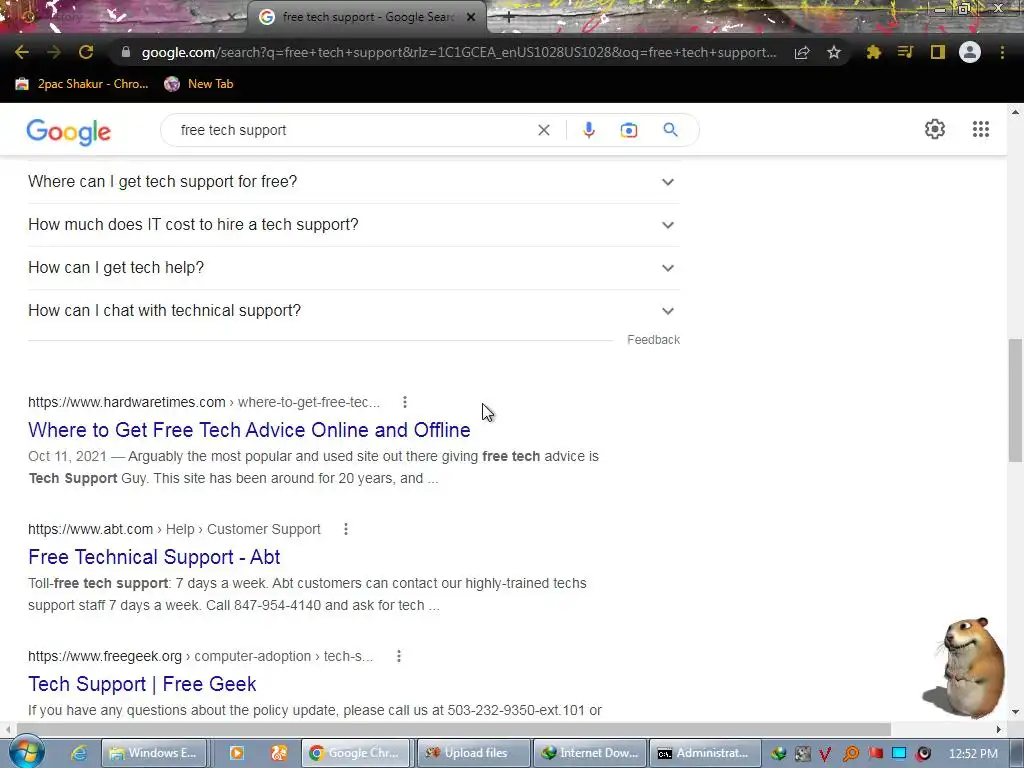This screenshot has height=768, width=1024.
Task: Open 'Free Technical Support - Abt' result
Action: pos(154,556)
